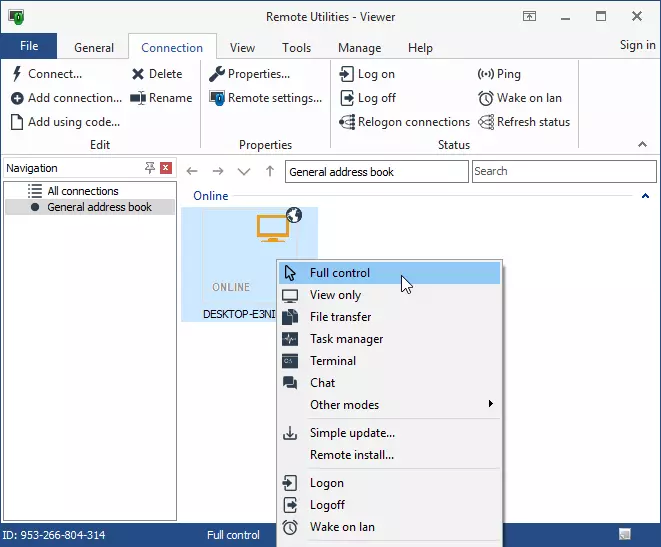Expand the Other modes submenu
This screenshot has width=661, height=547.
pos(490,404)
